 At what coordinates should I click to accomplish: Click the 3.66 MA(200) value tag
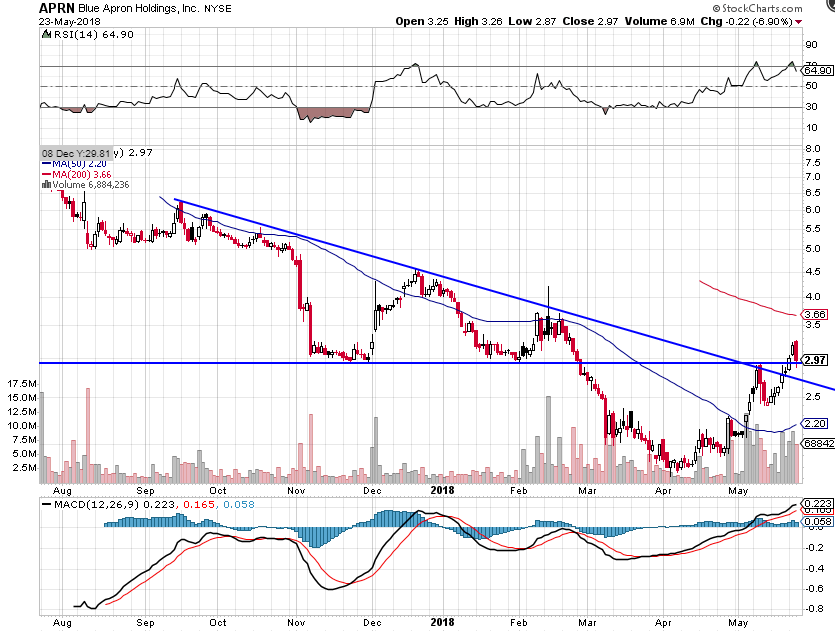point(814,315)
